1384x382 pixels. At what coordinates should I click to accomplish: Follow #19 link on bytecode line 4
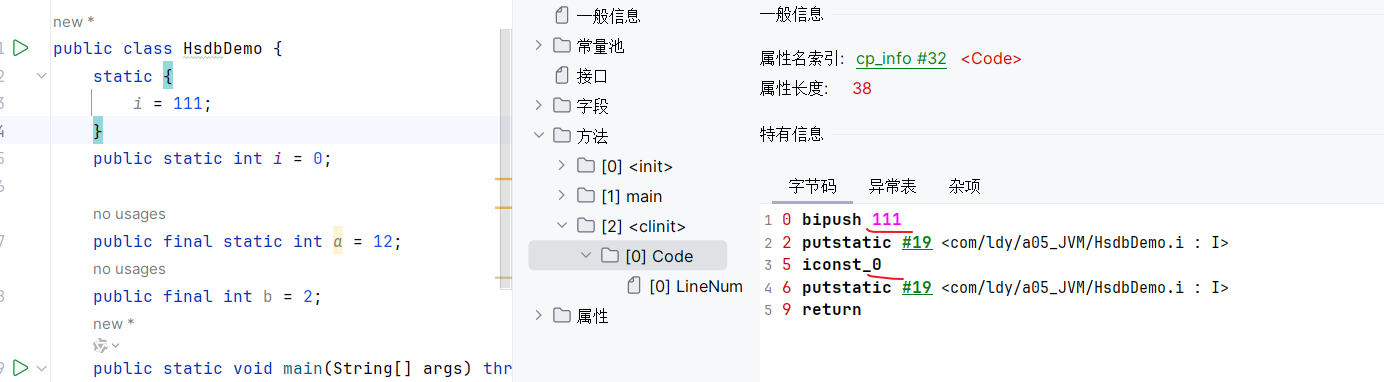(917, 288)
